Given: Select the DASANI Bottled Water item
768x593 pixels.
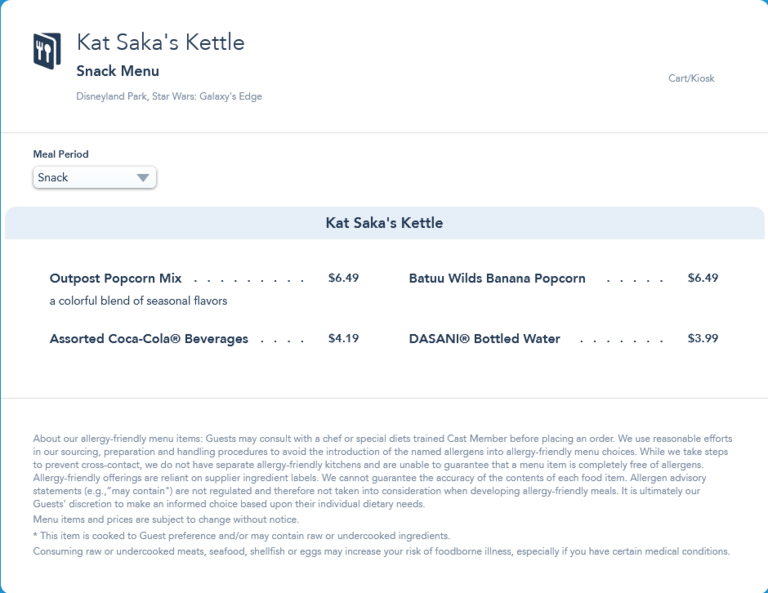Looking at the screenshot, I should click(484, 339).
